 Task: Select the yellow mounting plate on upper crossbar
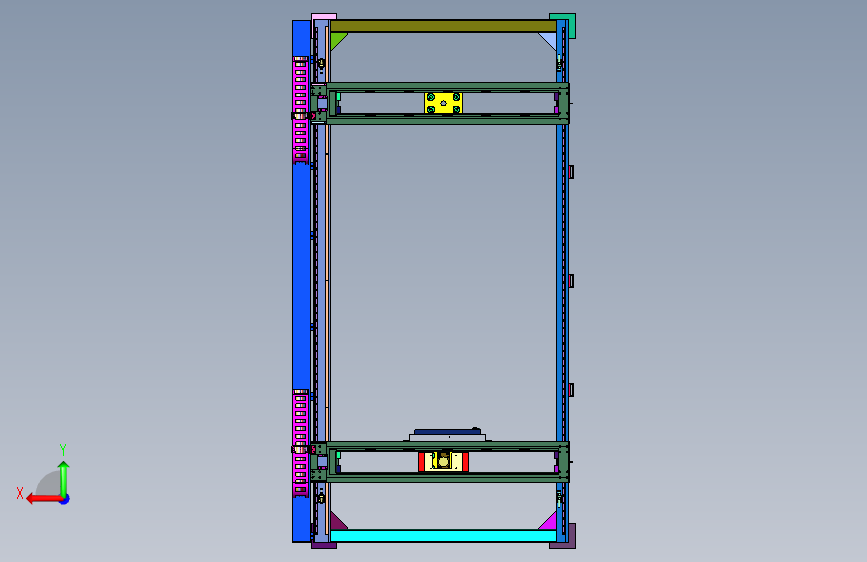[x=443, y=103]
